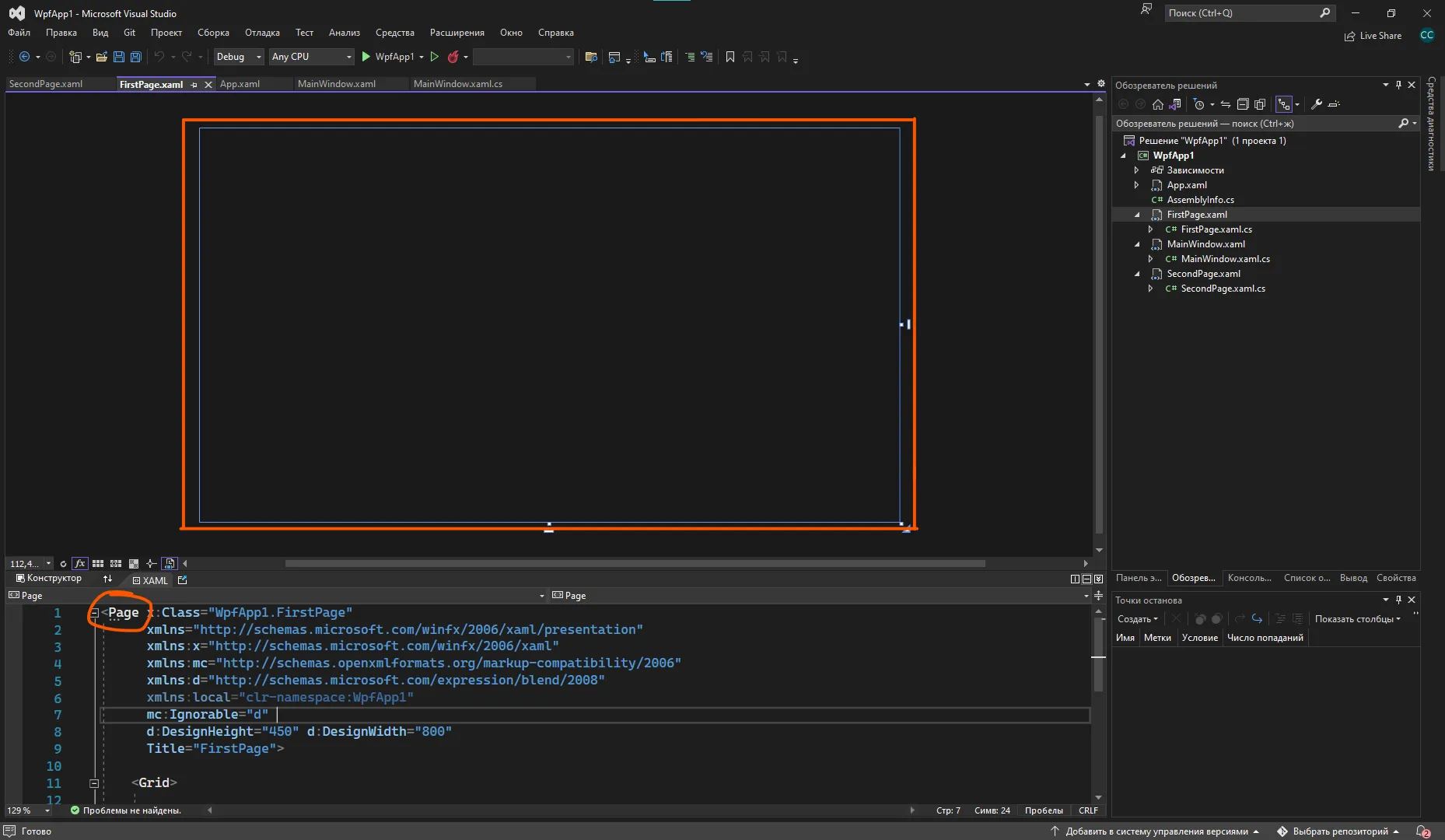Open the Сборка menu
Screen dimensions: 1445x840
pyautogui.click(x=213, y=33)
